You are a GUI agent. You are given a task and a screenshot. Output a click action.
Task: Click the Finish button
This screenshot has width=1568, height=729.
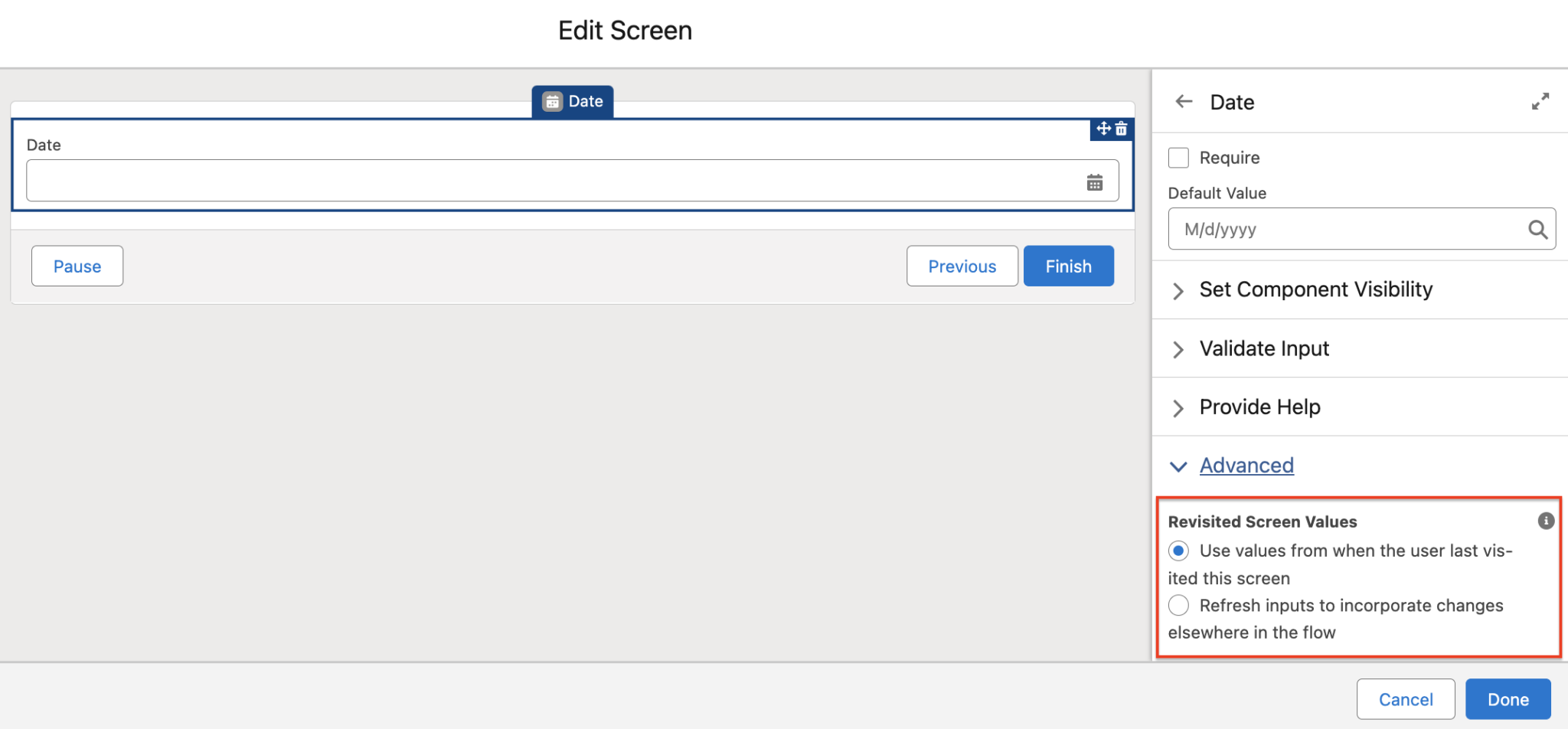tap(1069, 266)
